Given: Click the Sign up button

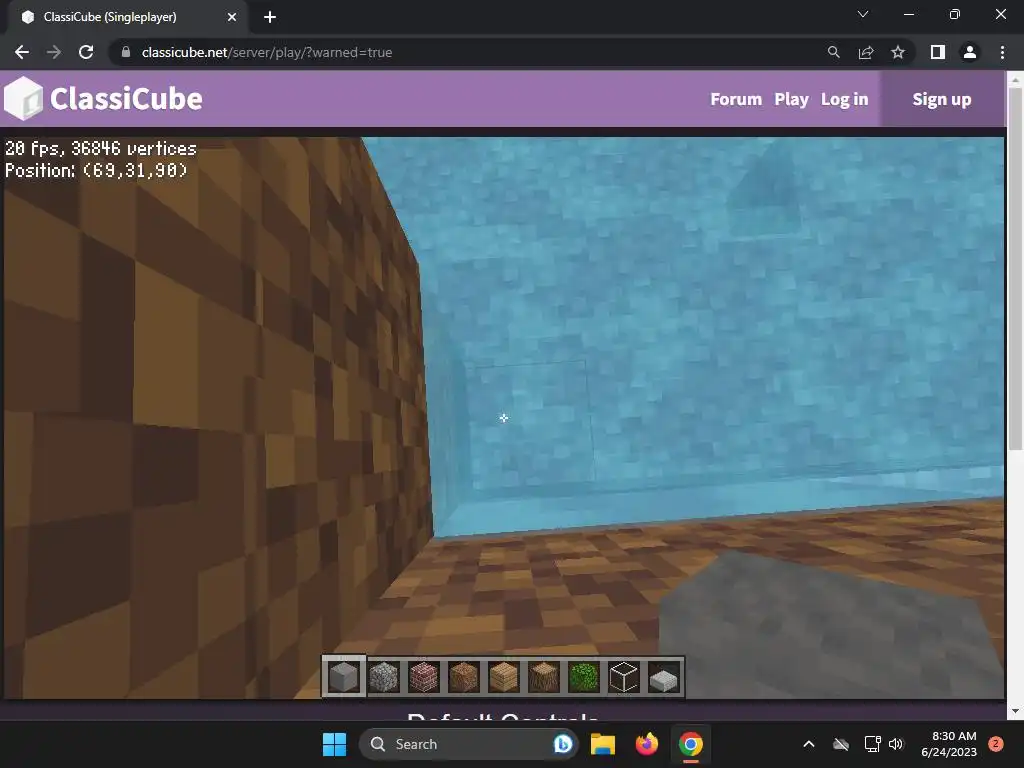Looking at the screenshot, I should click(942, 99).
